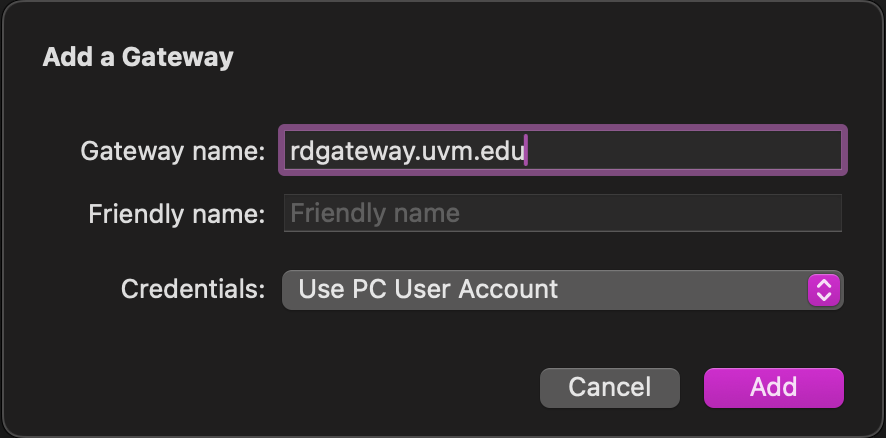
Task: Click the 'Gateway name:' label
Action: point(172,151)
